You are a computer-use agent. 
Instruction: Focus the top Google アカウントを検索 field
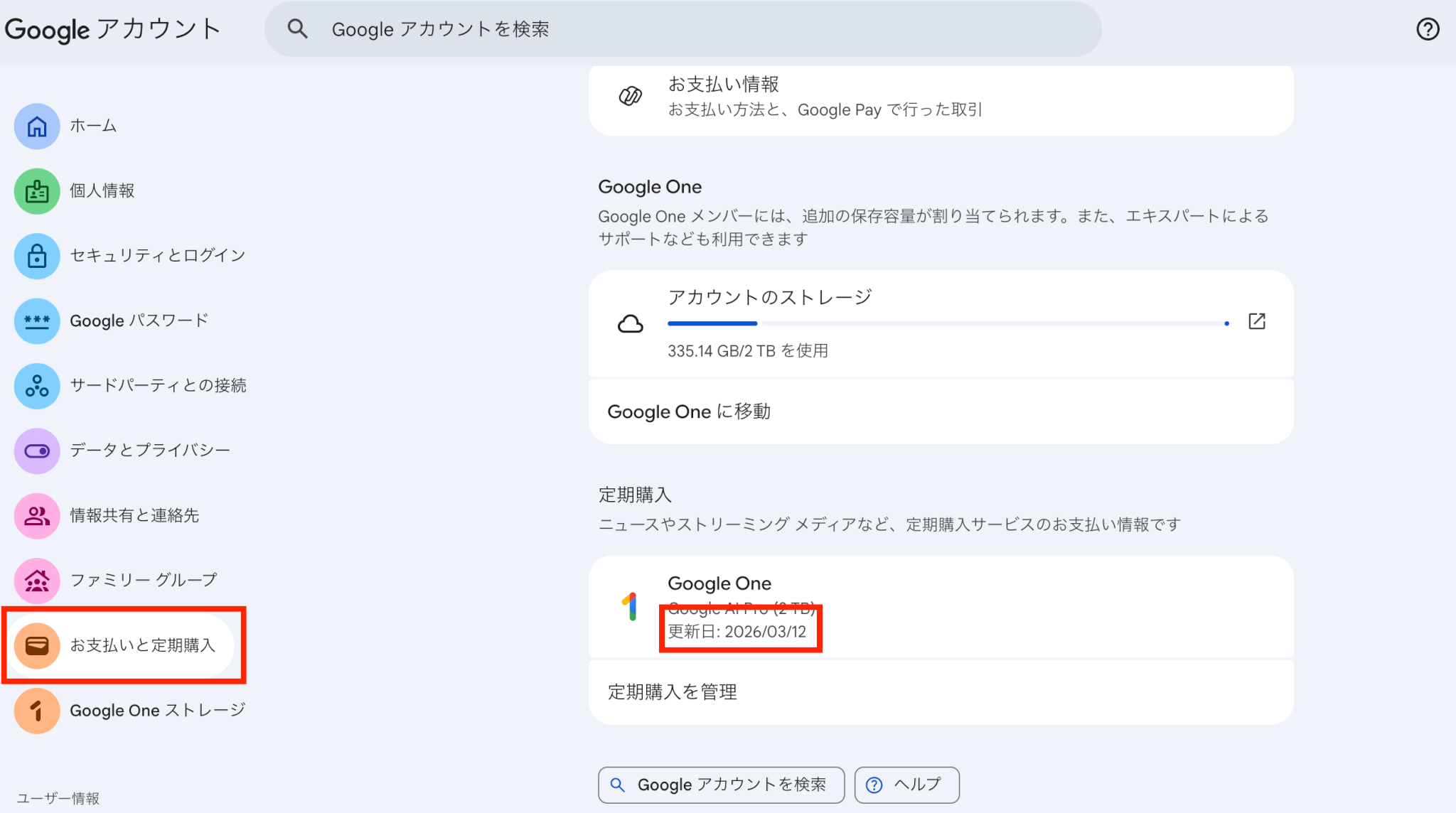point(682,29)
